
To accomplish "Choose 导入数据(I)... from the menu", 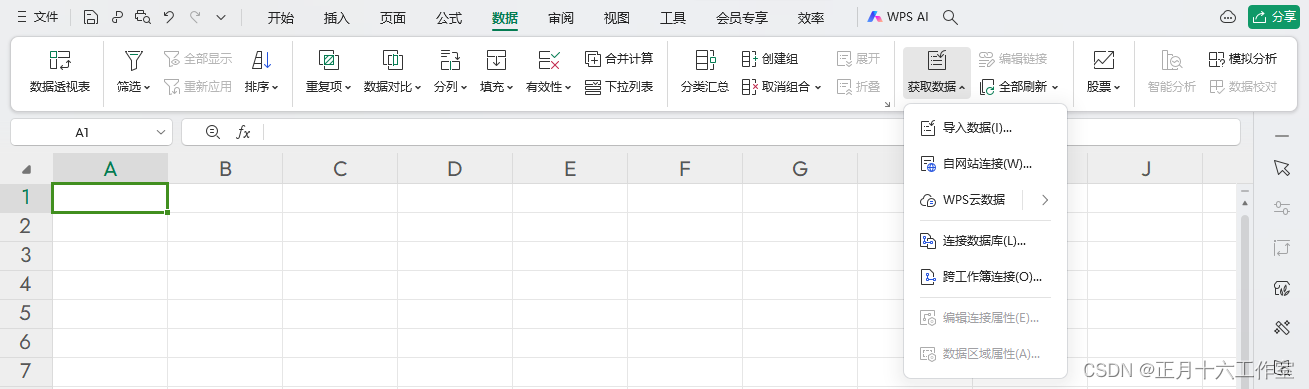I will (985, 128).
